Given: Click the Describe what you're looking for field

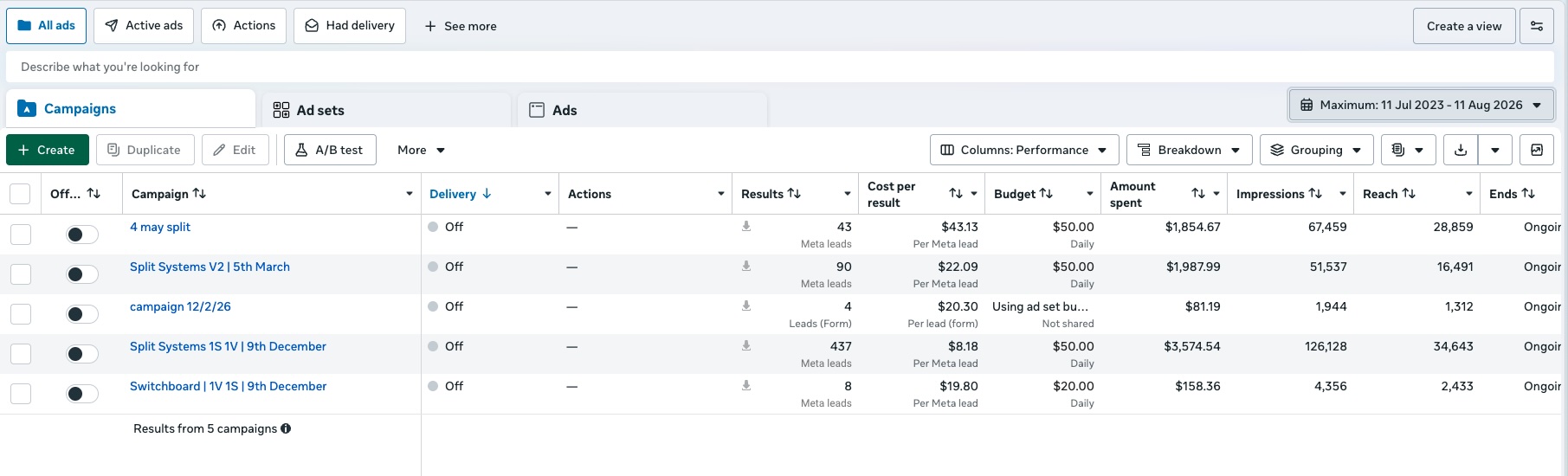Looking at the screenshot, I should [779, 67].
